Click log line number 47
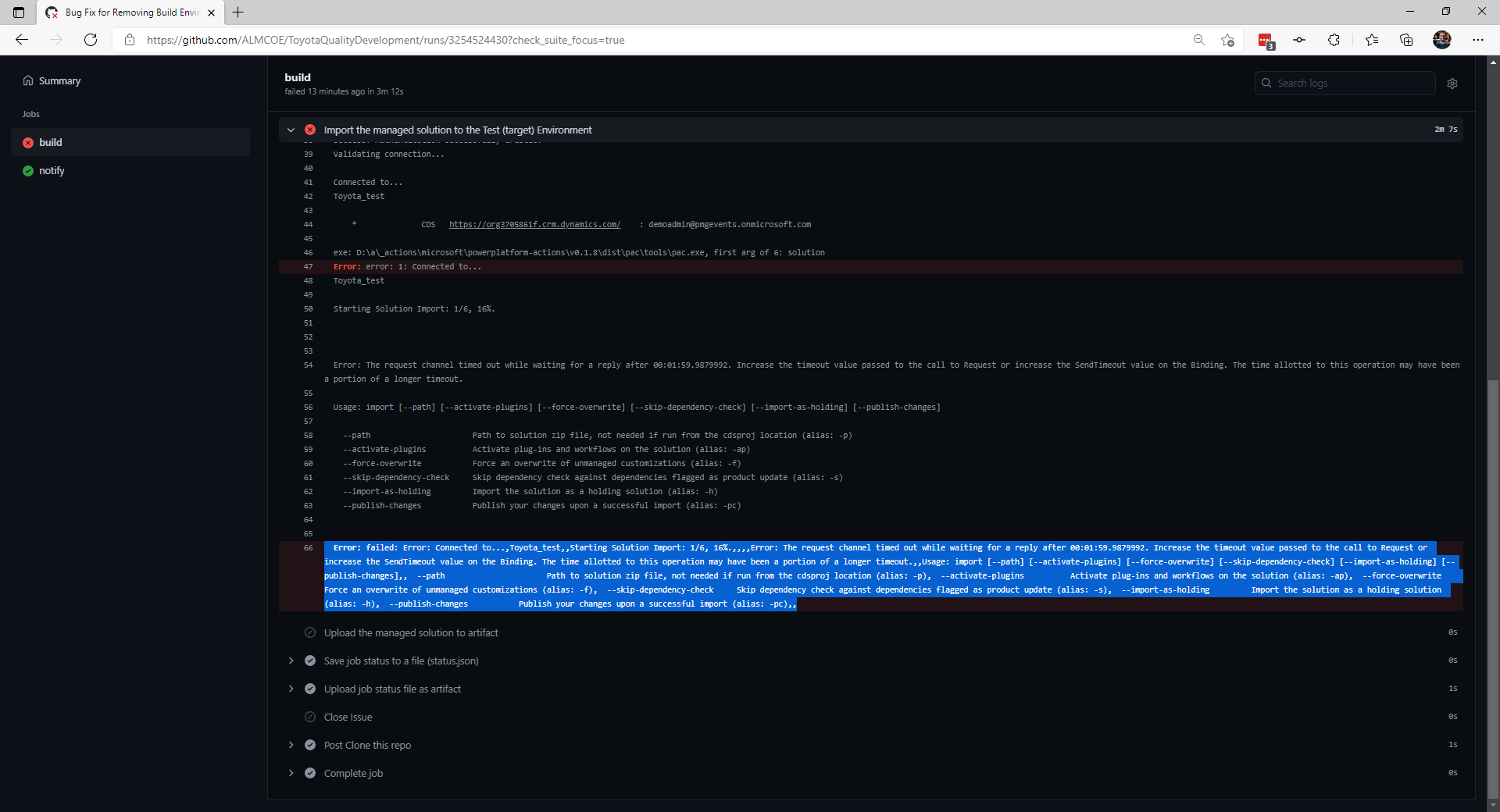Viewport: 1500px width, 812px height. pyautogui.click(x=308, y=267)
